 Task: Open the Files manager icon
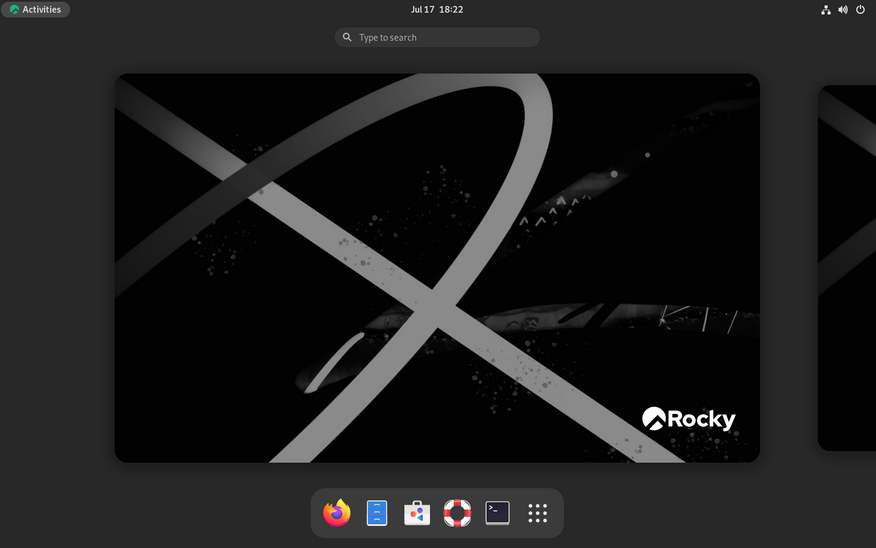(377, 513)
